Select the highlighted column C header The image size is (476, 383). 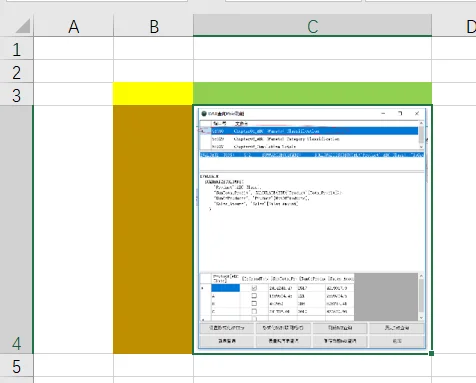pyautogui.click(x=312, y=25)
